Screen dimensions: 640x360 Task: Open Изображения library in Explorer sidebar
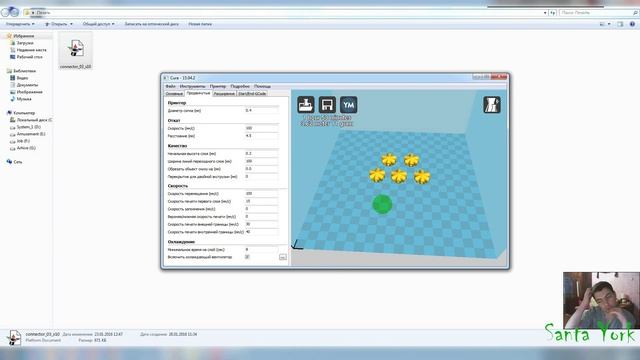29,92
